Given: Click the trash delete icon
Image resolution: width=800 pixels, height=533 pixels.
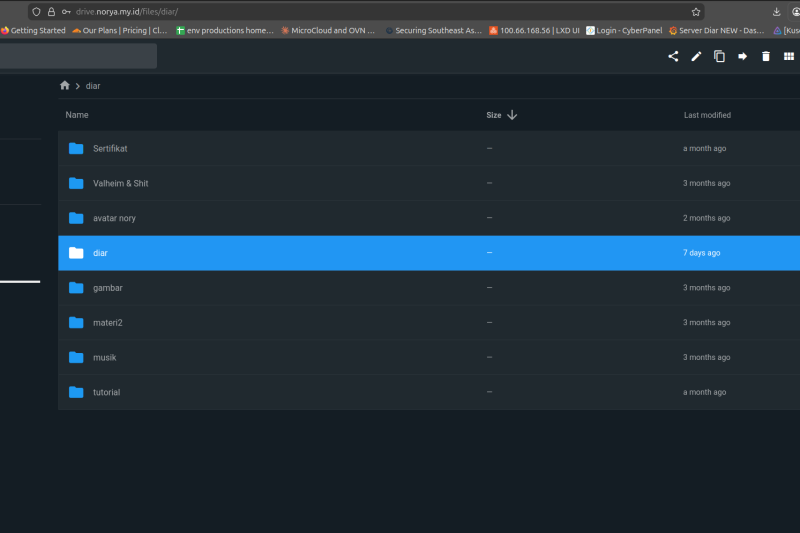Looking at the screenshot, I should 766,57.
